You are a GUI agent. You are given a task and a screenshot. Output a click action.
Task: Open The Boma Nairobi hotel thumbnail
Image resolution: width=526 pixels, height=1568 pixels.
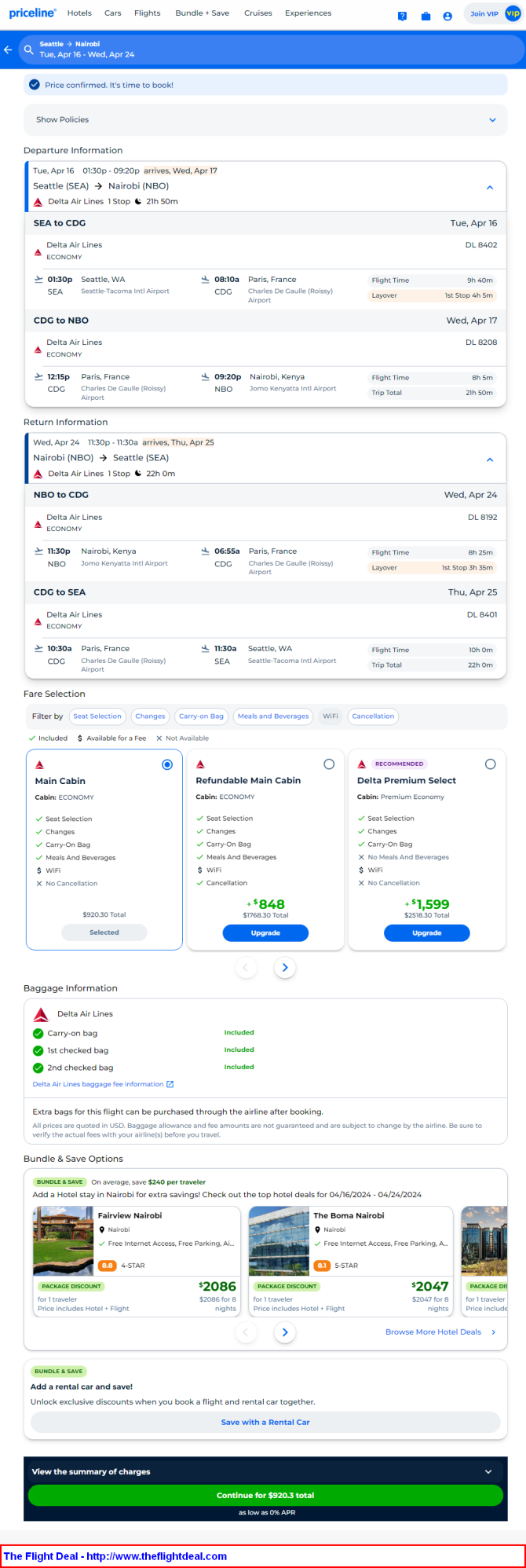point(279,1241)
